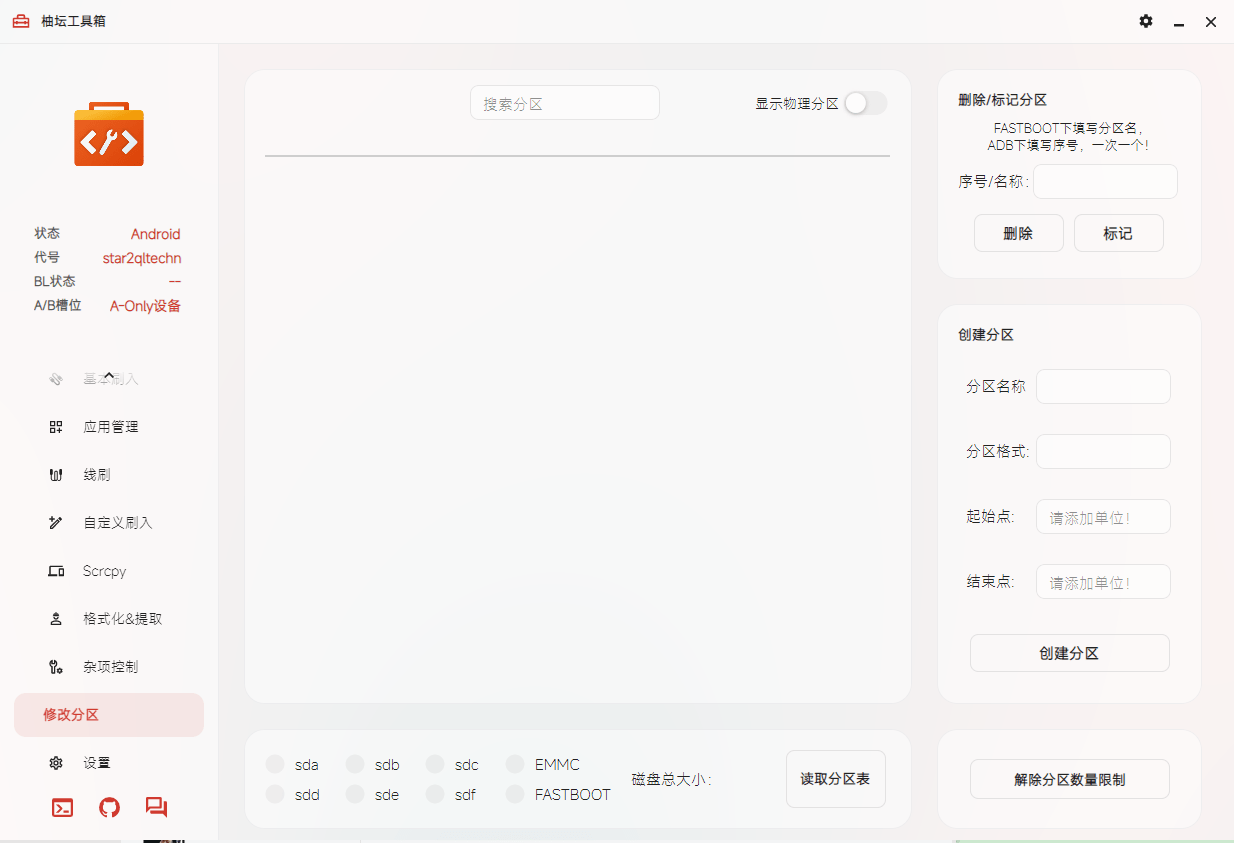Click the 搜索分区 search input field
The width and height of the screenshot is (1234, 843).
564,102
